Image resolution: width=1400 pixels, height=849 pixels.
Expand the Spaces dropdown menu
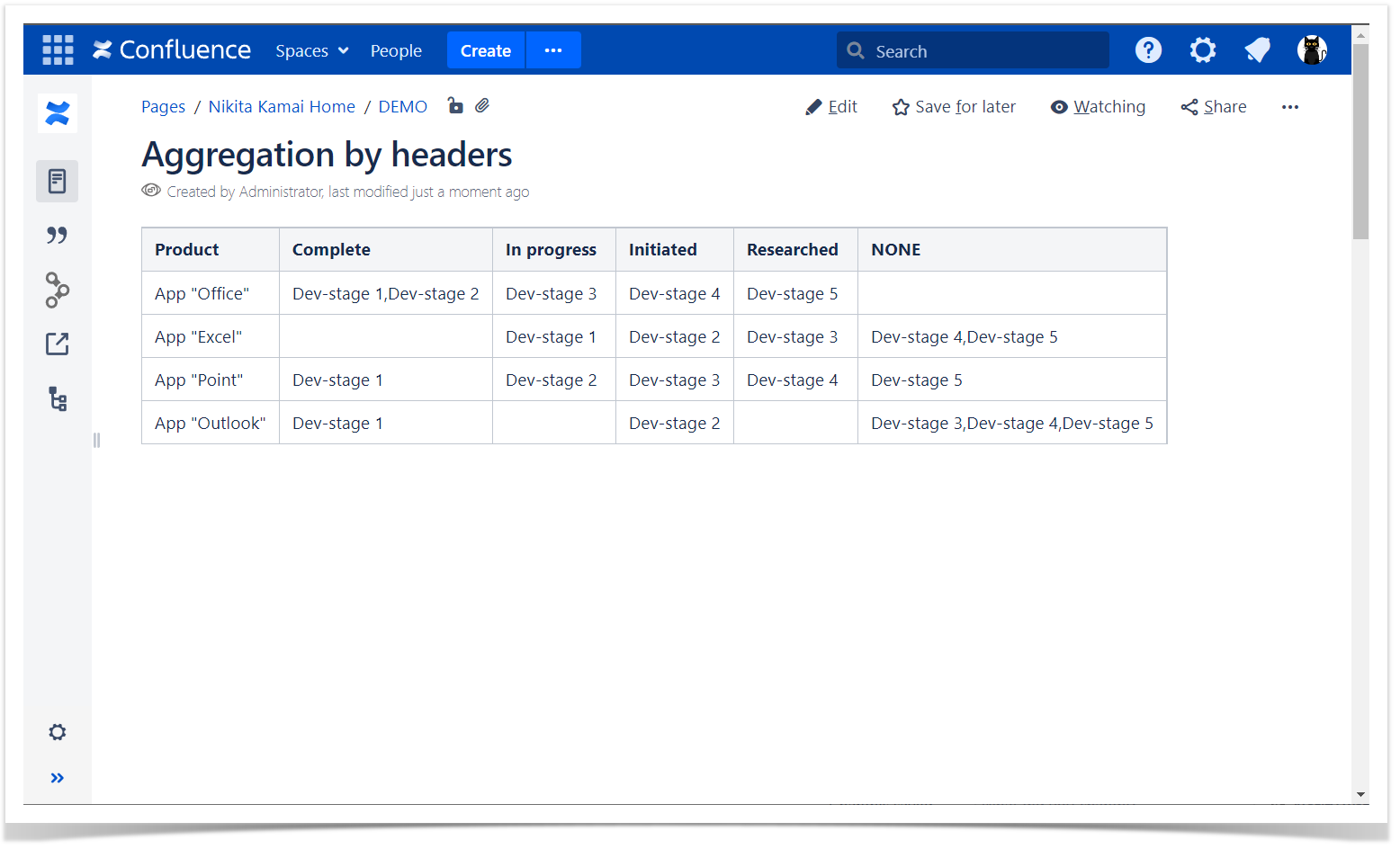pos(311,51)
